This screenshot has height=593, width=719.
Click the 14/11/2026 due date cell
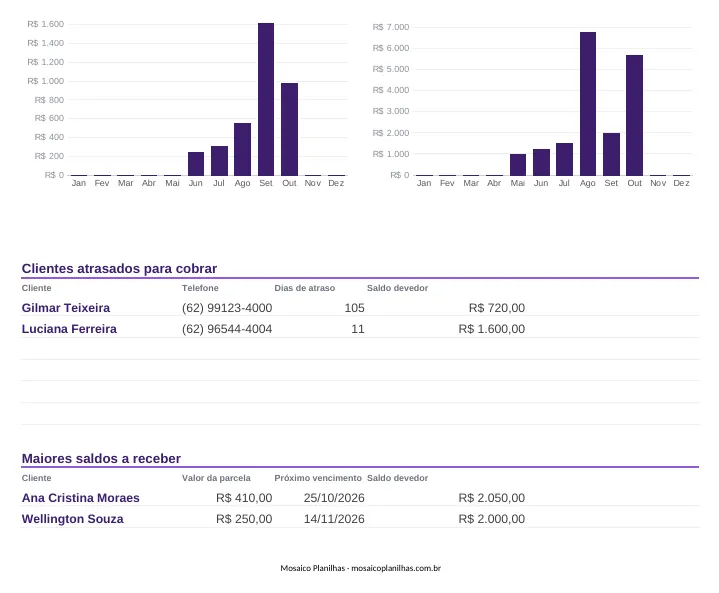[334, 519]
